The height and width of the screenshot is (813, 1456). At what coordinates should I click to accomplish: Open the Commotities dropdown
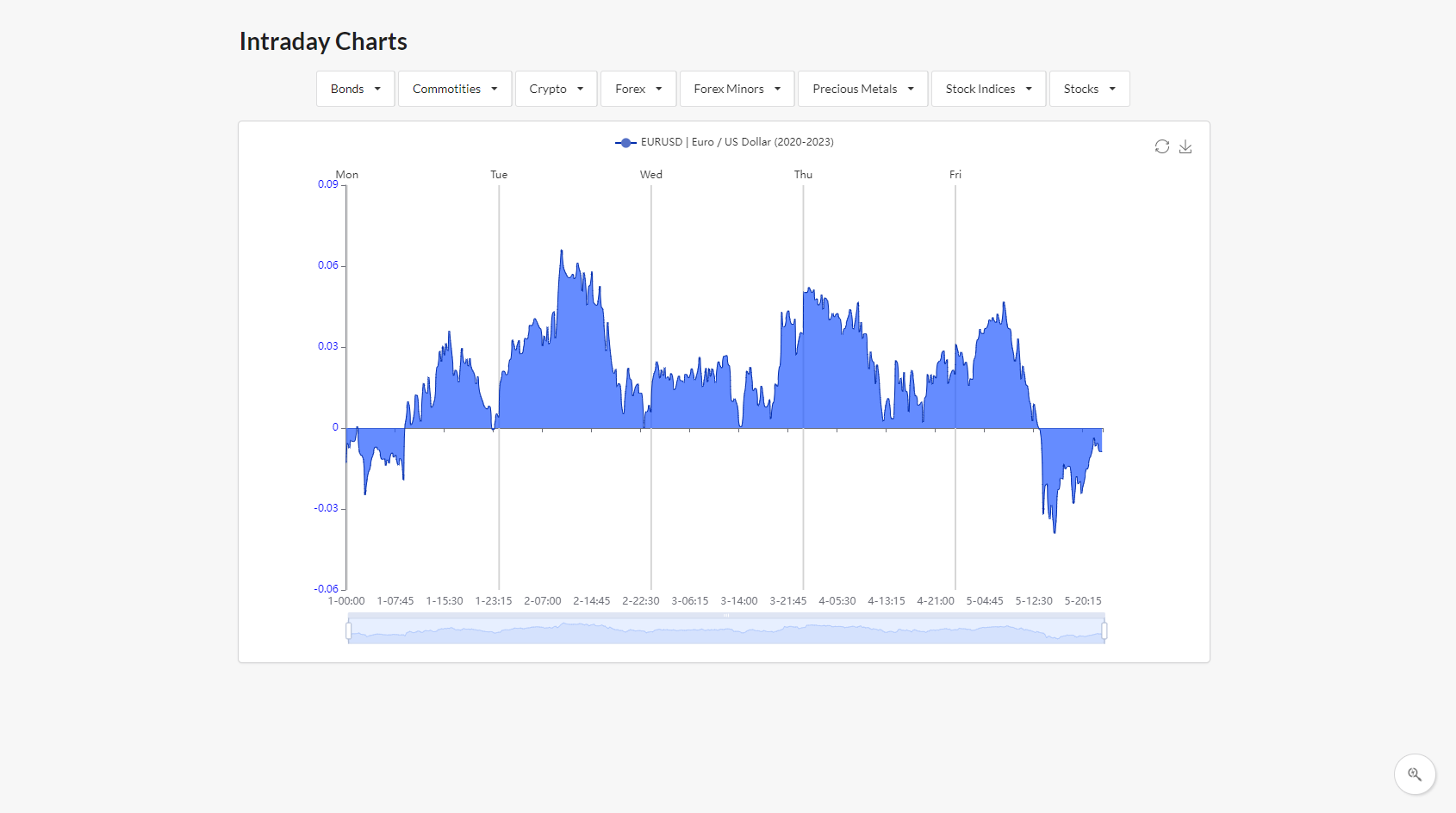coord(454,88)
